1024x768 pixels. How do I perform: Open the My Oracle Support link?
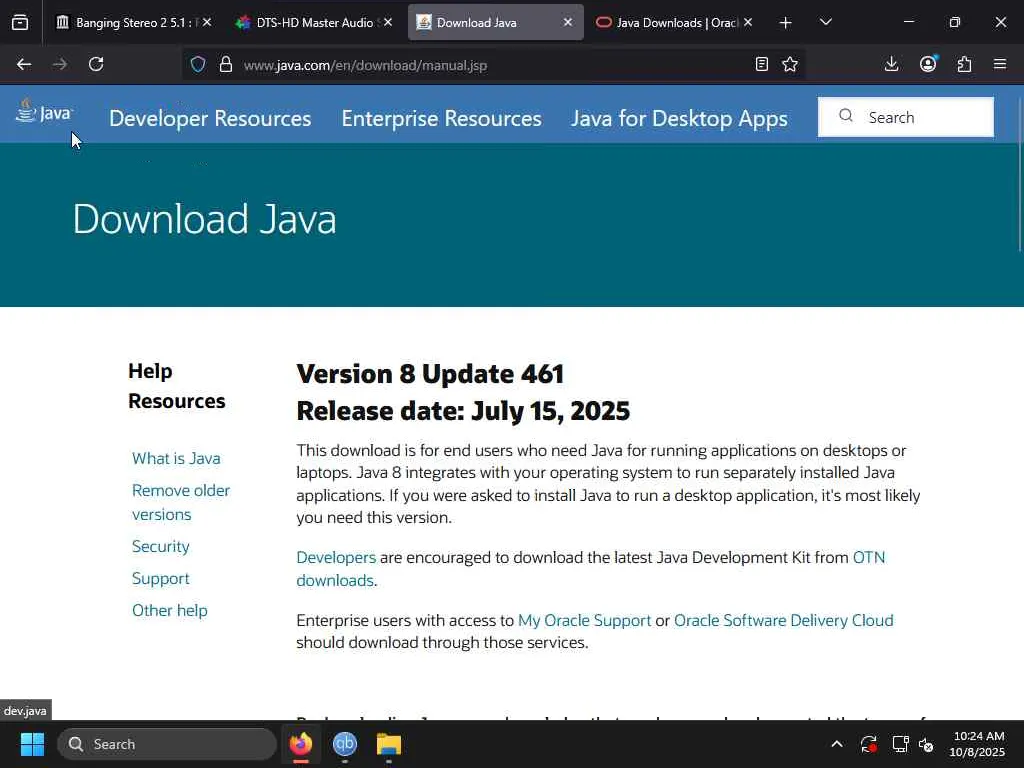coord(584,620)
